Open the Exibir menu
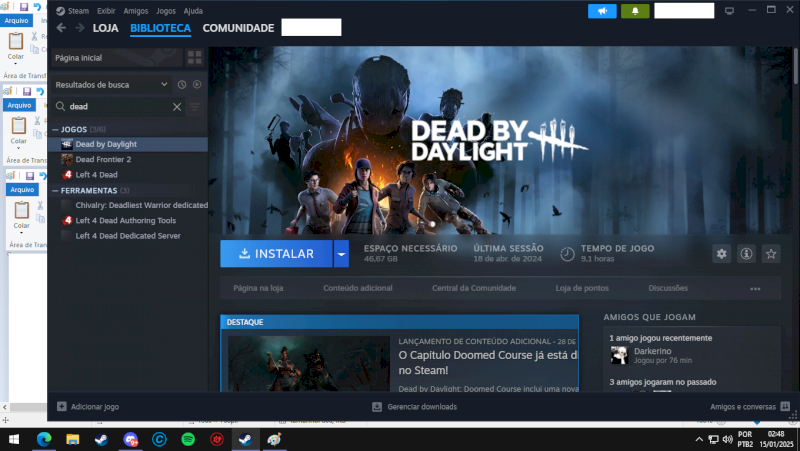The width and height of the screenshot is (800, 451). [106, 10]
